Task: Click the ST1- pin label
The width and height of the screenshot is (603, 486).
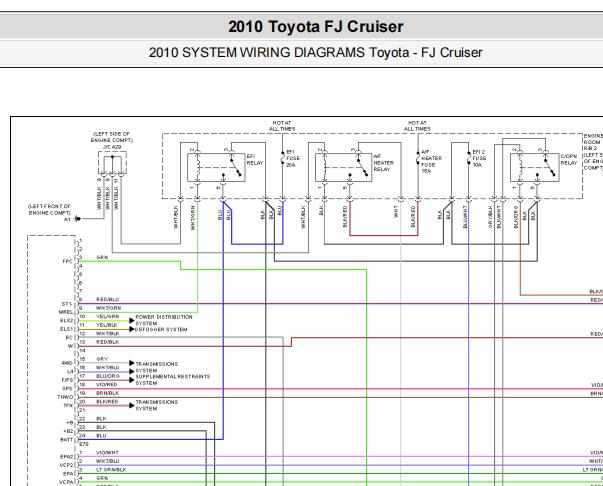Action: point(67,304)
